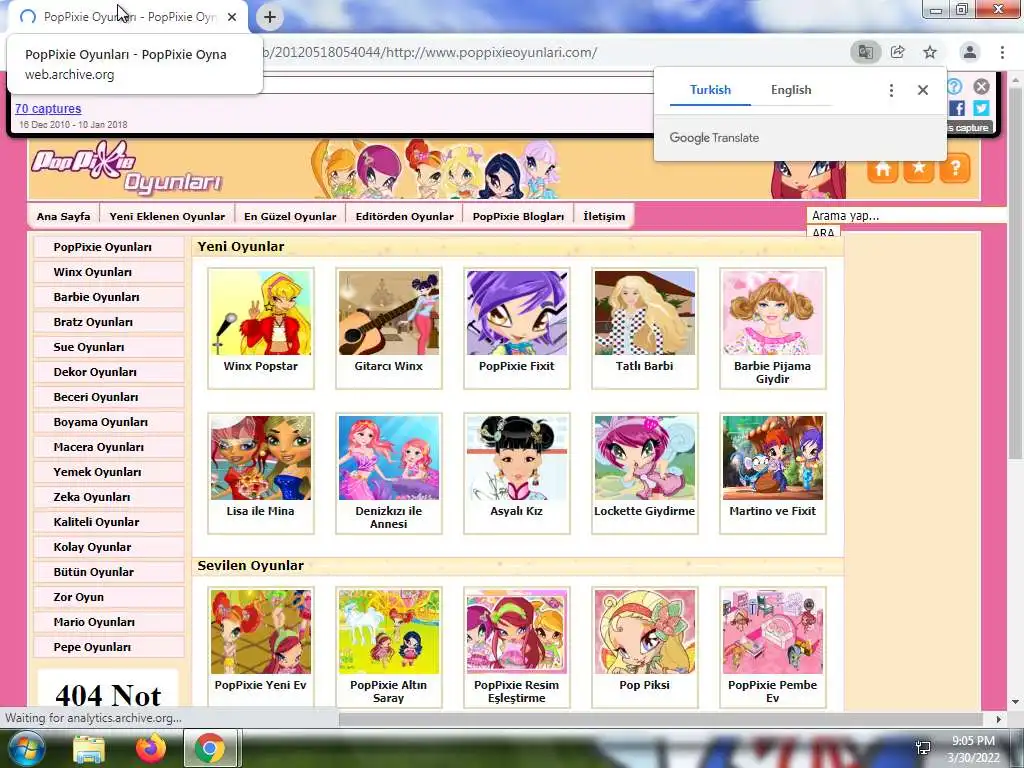Viewport: 1024px width, 768px height.
Task: Open the Chrome profile avatar icon
Action: tap(970, 52)
